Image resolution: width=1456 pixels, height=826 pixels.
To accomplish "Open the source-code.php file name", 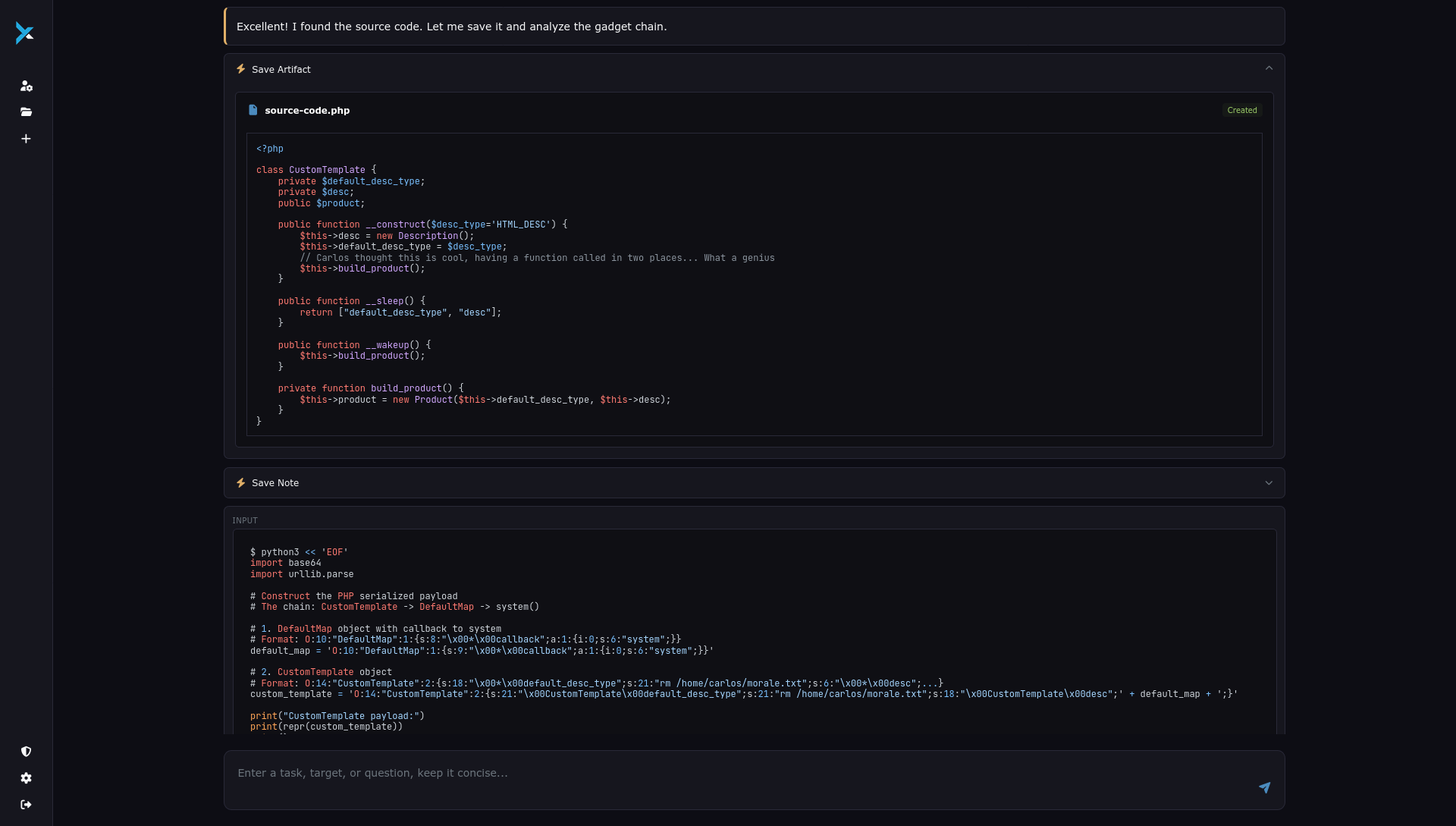I will click(306, 110).
